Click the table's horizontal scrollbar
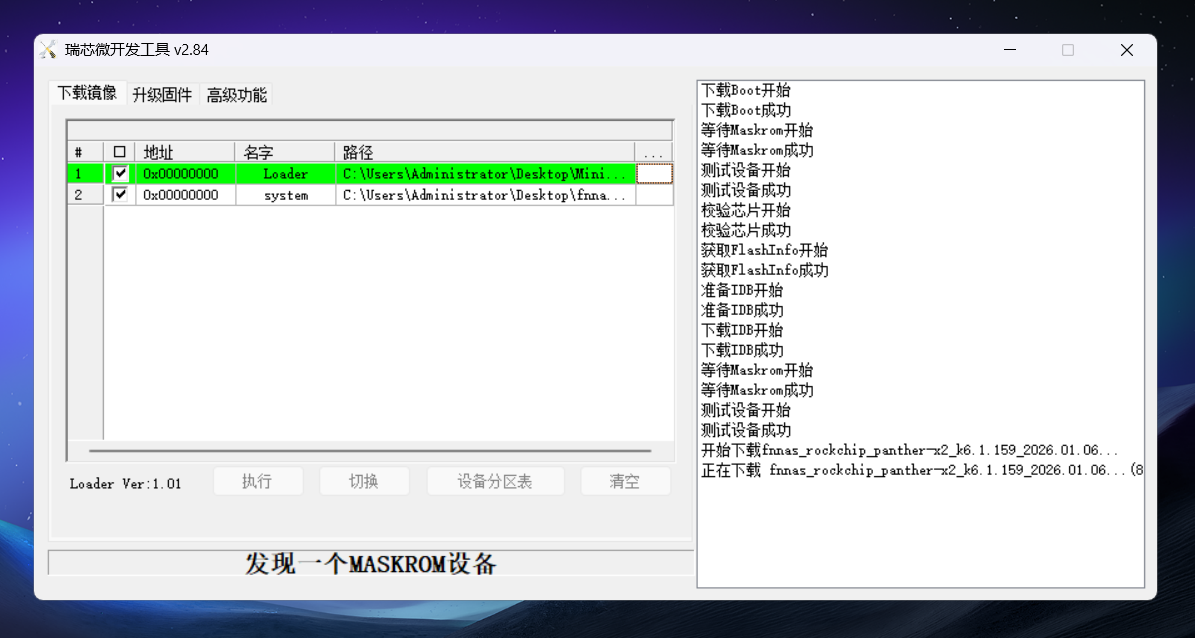The height and width of the screenshot is (638, 1195). tap(370, 451)
